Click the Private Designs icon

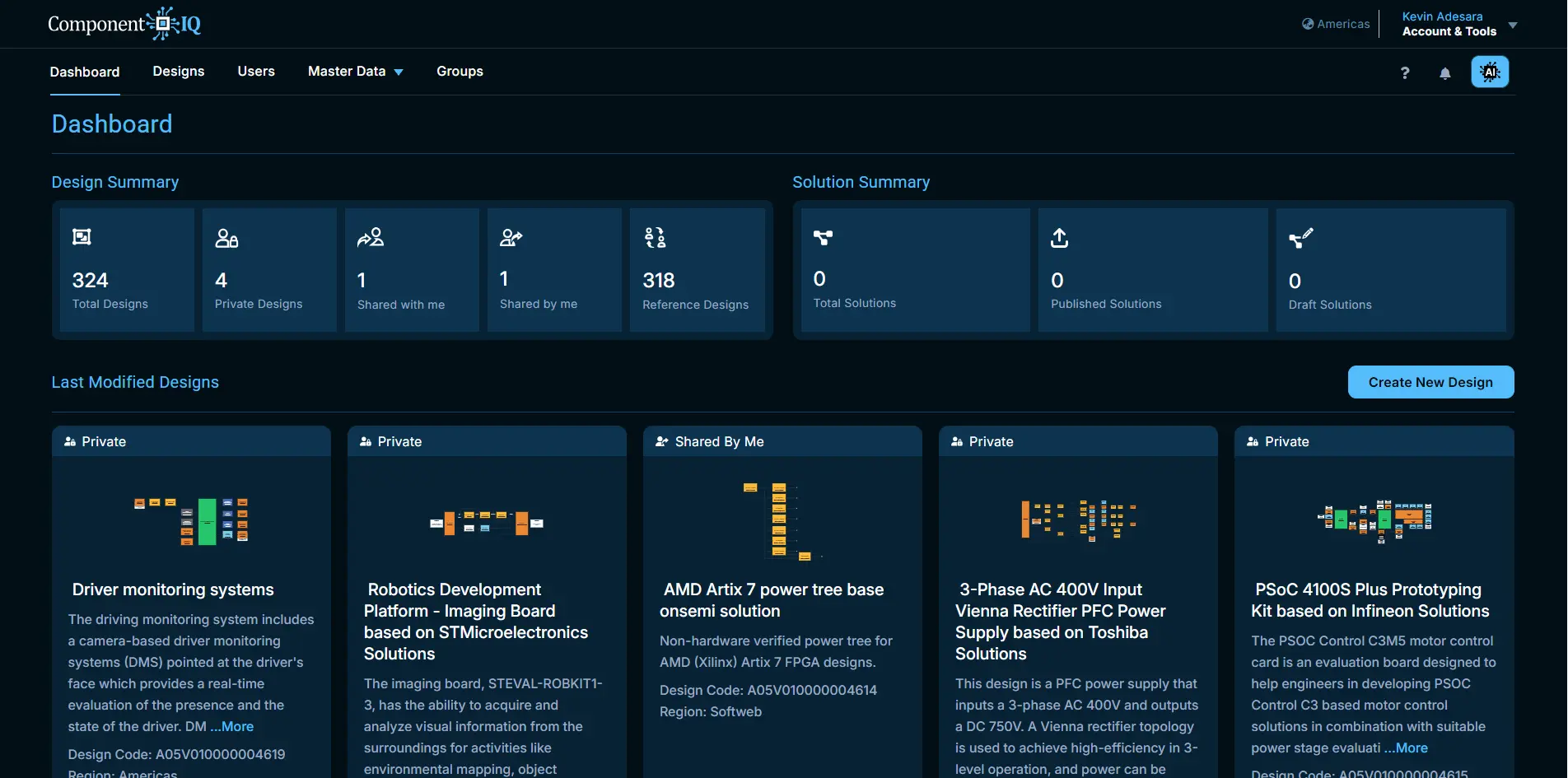coord(226,238)
